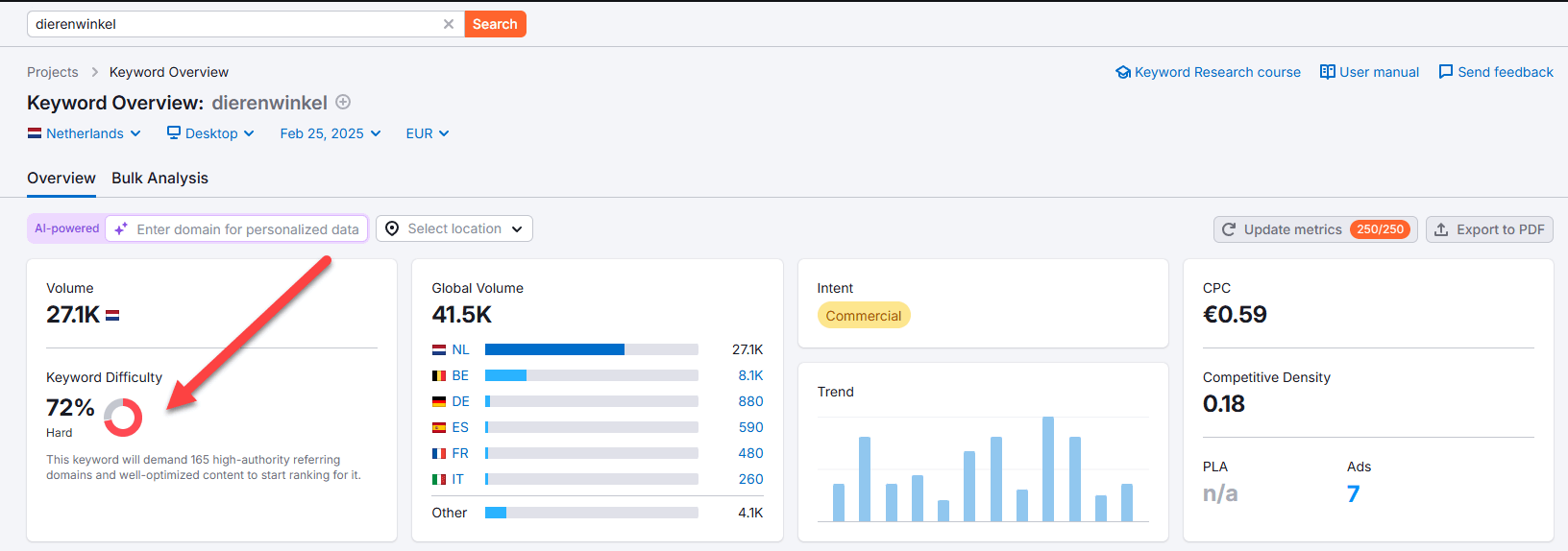The image size is (1568, 551).
Task: Click the FR country link
Action: click(460, 453)
